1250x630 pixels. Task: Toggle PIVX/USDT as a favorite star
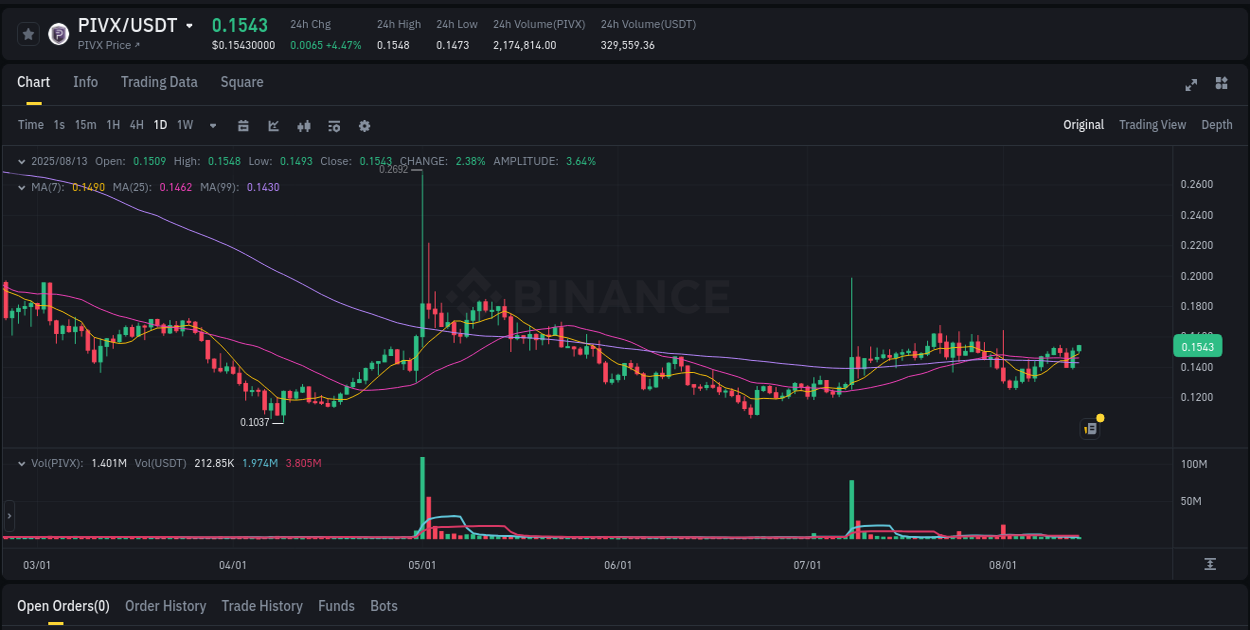coord(28,33)
